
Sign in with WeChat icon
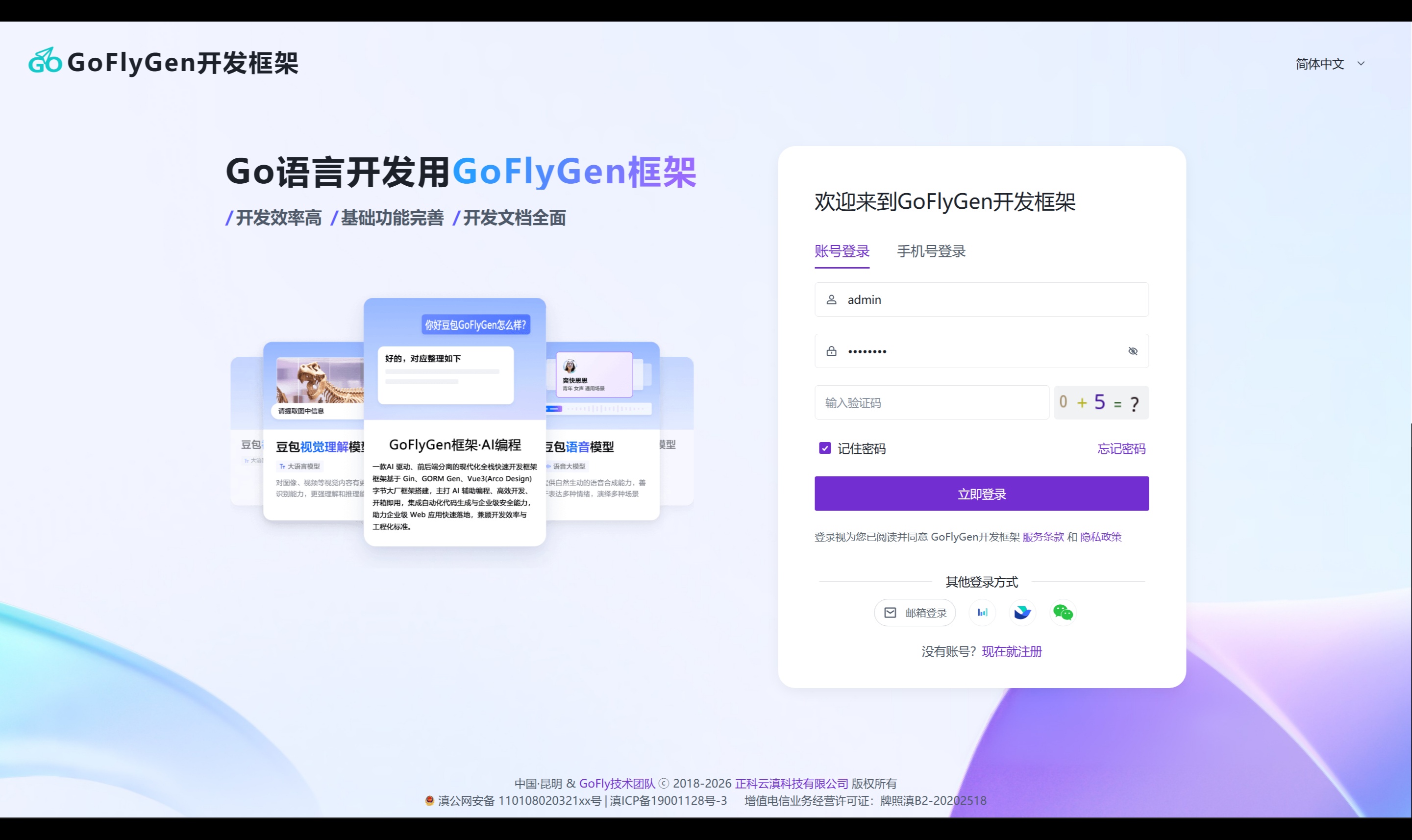(1063, 613)
